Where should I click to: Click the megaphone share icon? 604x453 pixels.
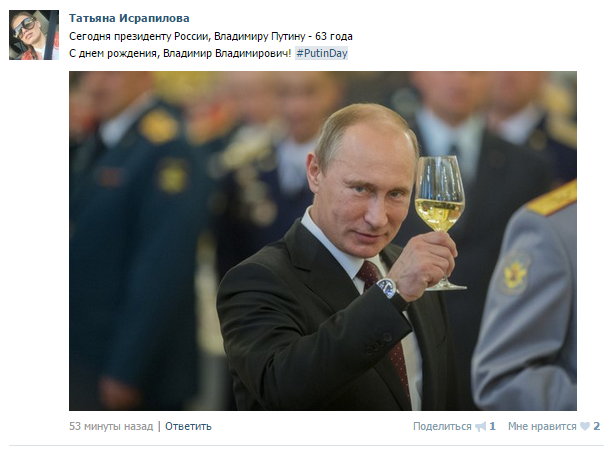tap(480, 426)
